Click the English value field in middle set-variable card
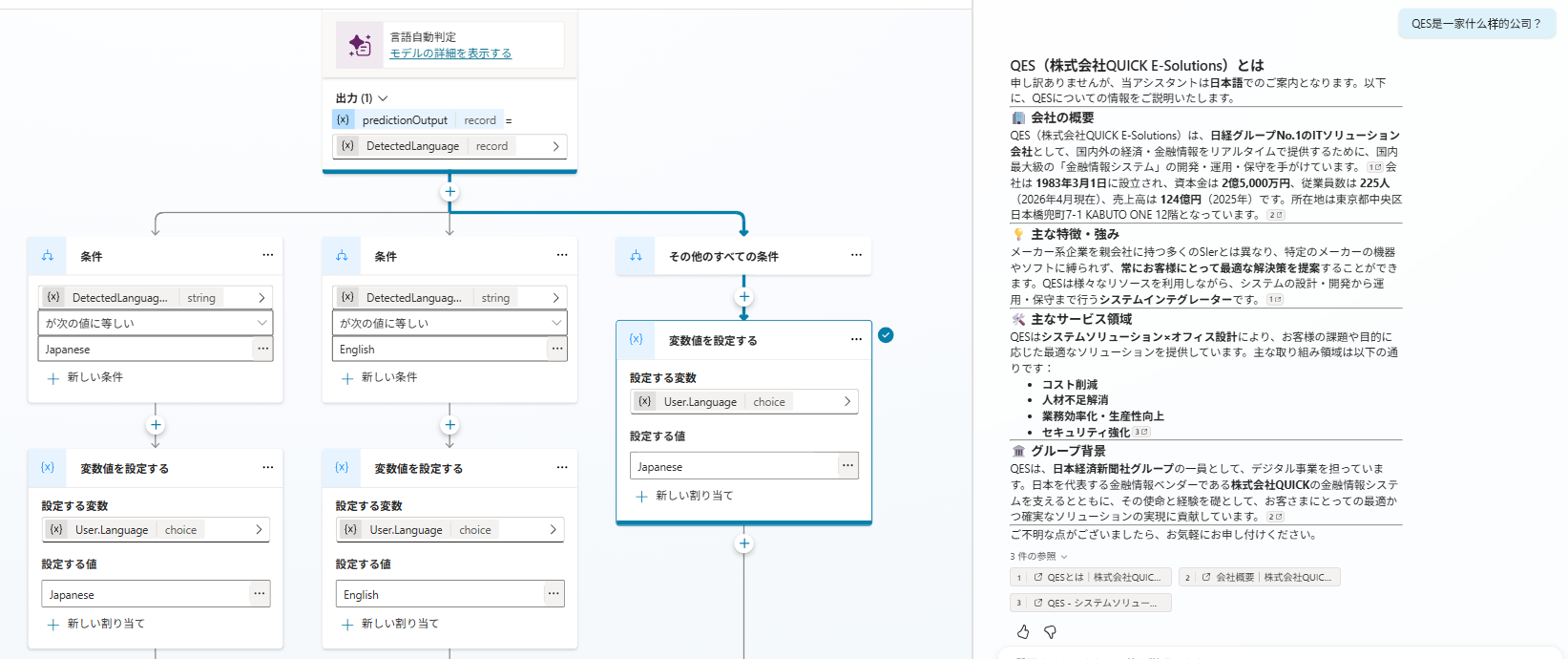This screenshot has height=659, width=1568. [x=438, y=594]
